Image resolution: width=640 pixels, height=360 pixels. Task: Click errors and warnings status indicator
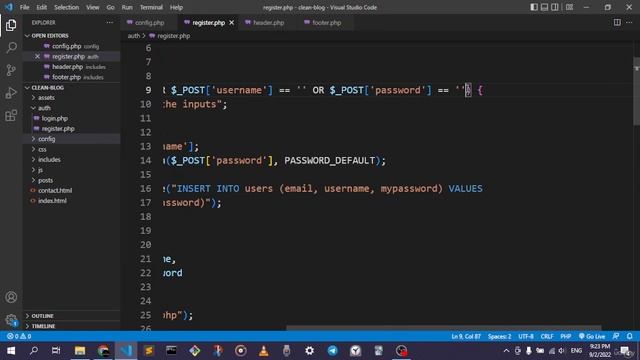[x=19, y=336]
